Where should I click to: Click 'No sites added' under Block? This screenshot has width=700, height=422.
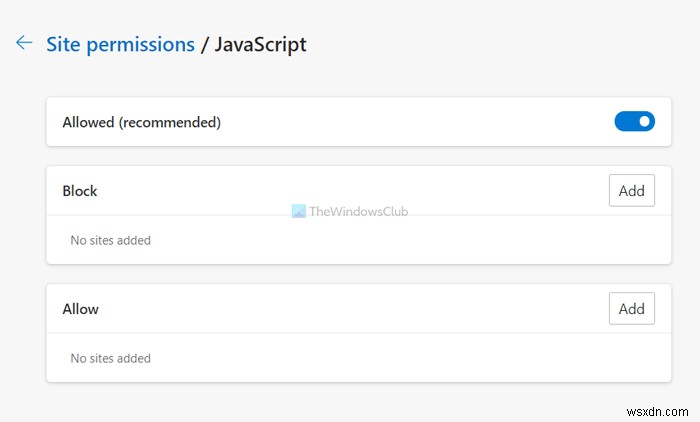pos(110,240)
